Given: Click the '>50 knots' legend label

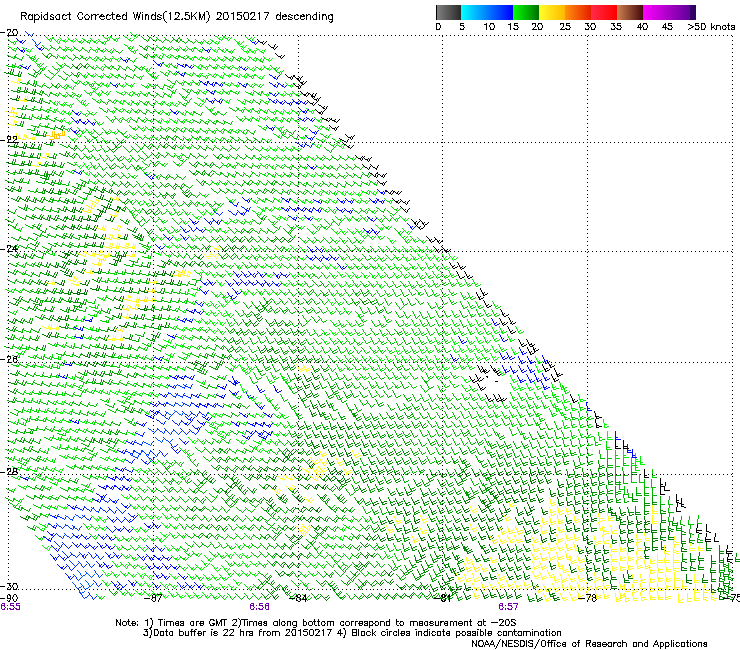Looking at the screenshot, I should pos(711,27).
